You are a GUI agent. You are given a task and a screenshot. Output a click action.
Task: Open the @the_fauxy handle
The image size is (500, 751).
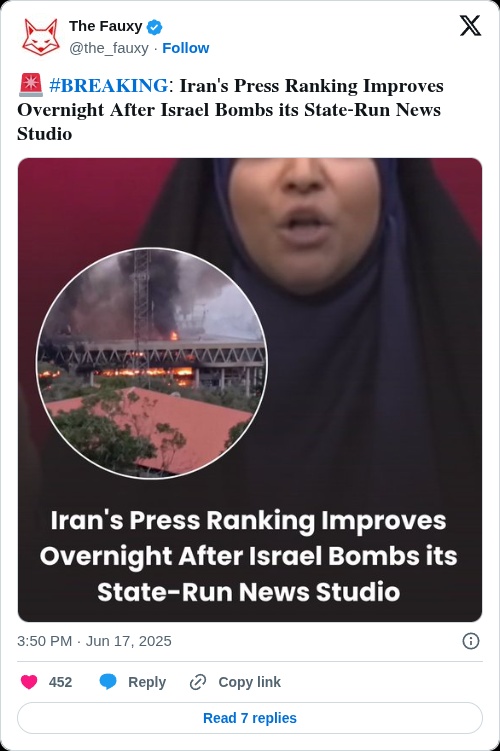(x=109, y=48)
